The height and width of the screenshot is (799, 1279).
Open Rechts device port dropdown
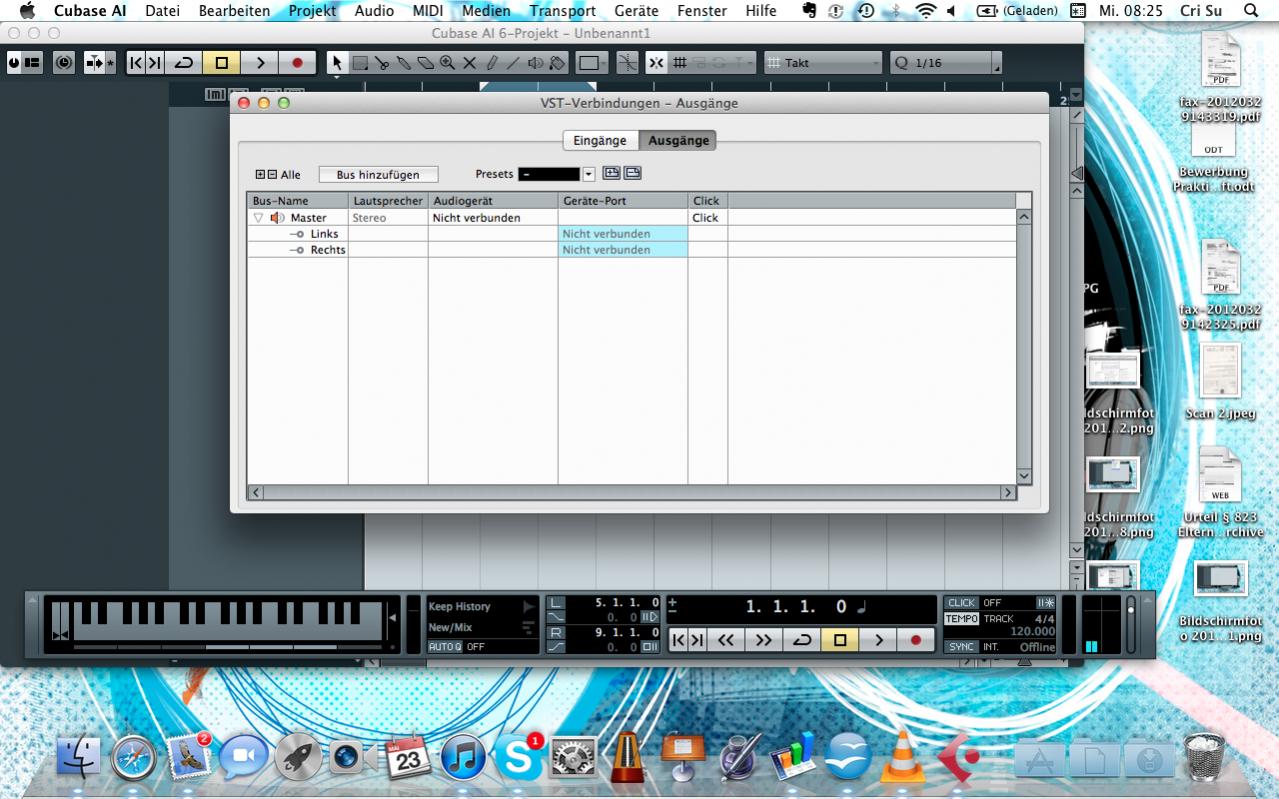click(x=623, y=249)
